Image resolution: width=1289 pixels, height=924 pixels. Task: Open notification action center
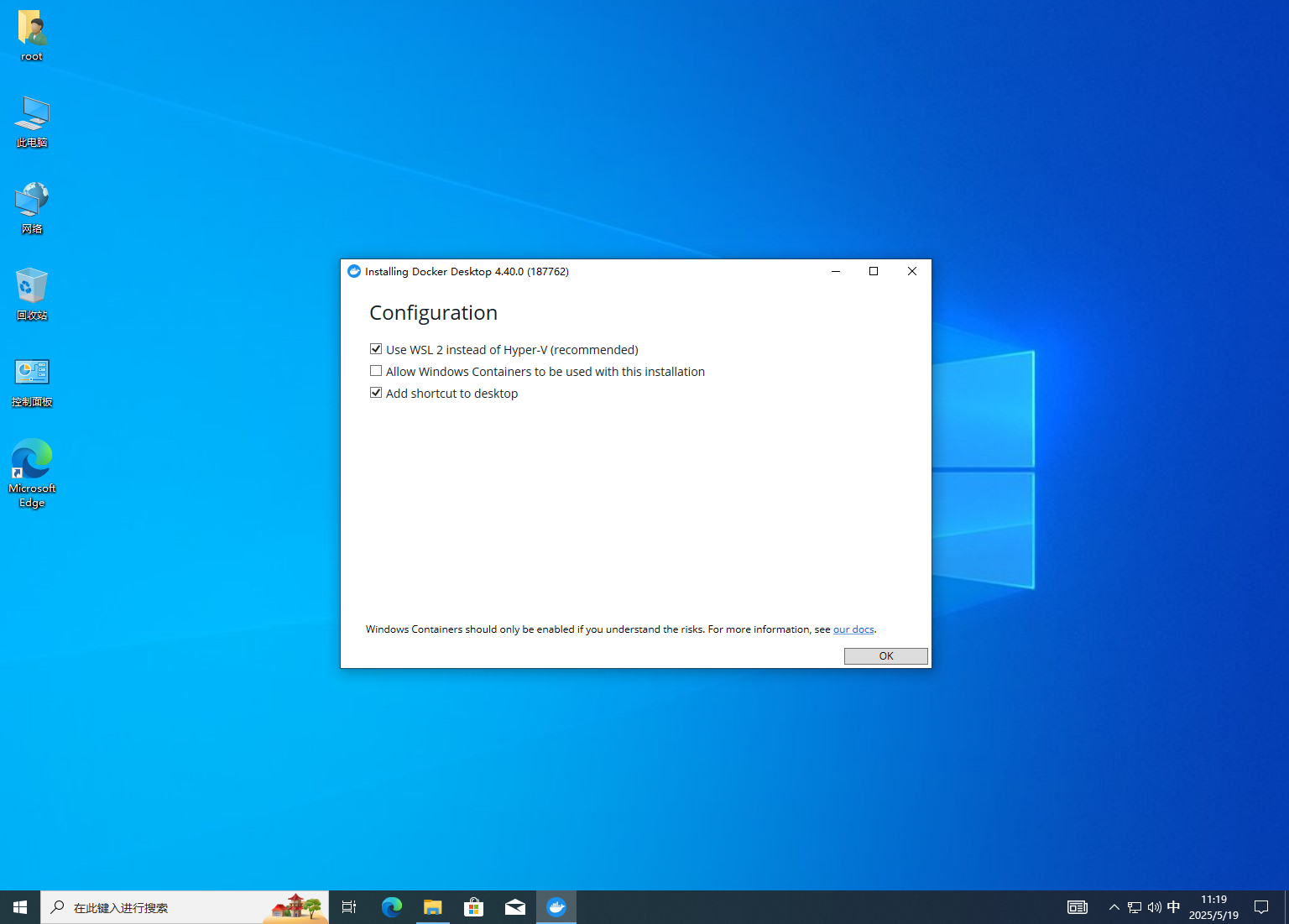(x=1261, y=907)
